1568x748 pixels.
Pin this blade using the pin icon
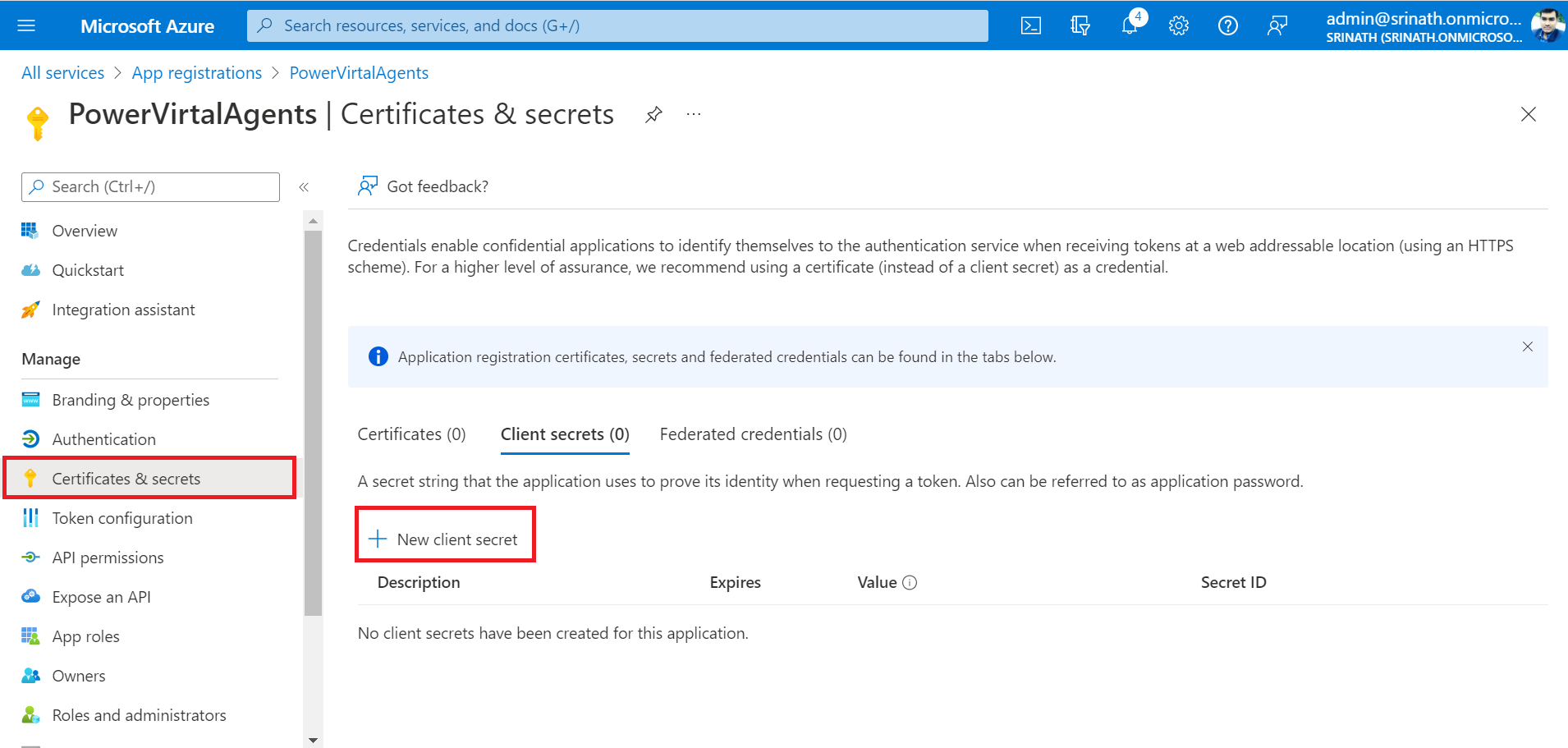pyautogui.click(x=653, y=115)
